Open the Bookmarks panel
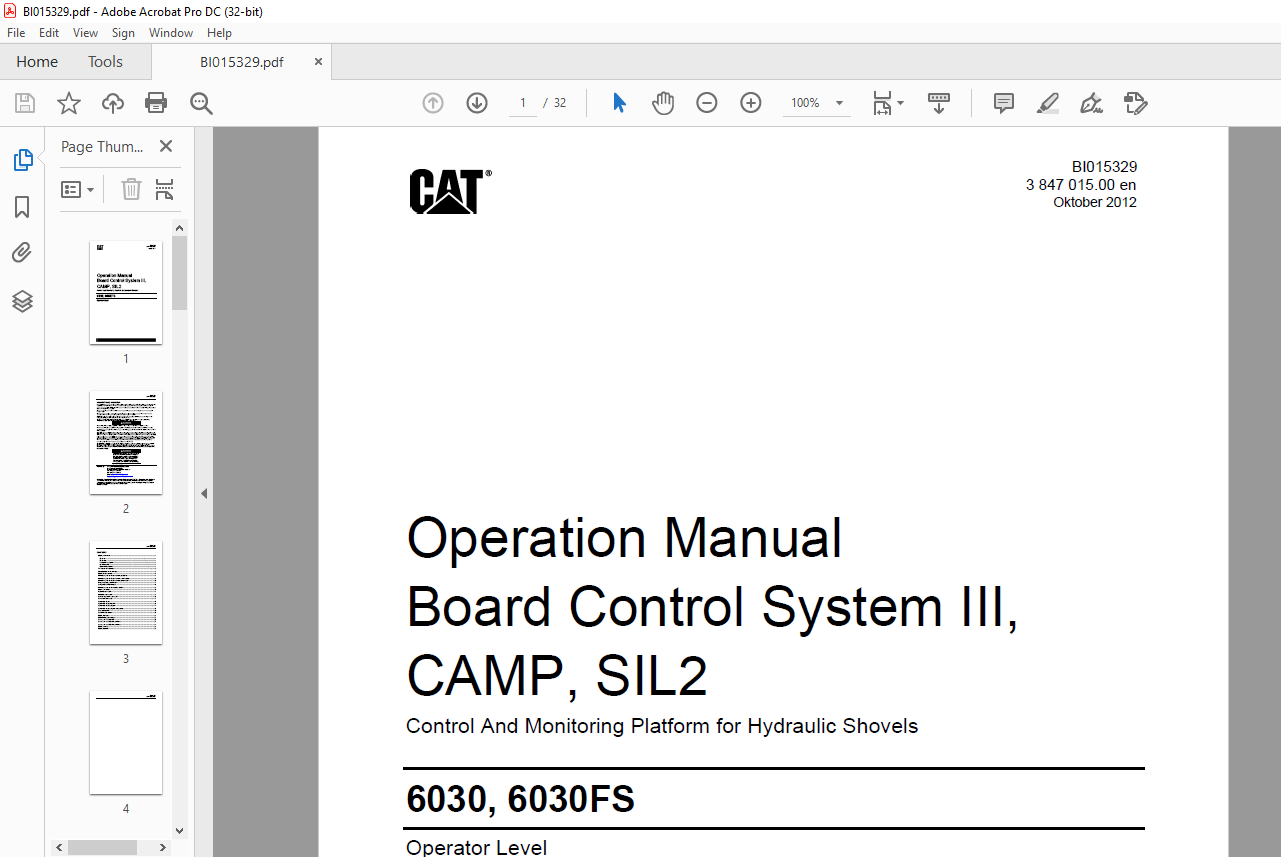The height and width of the screenshot is (857, 1281). click(22, 207)
